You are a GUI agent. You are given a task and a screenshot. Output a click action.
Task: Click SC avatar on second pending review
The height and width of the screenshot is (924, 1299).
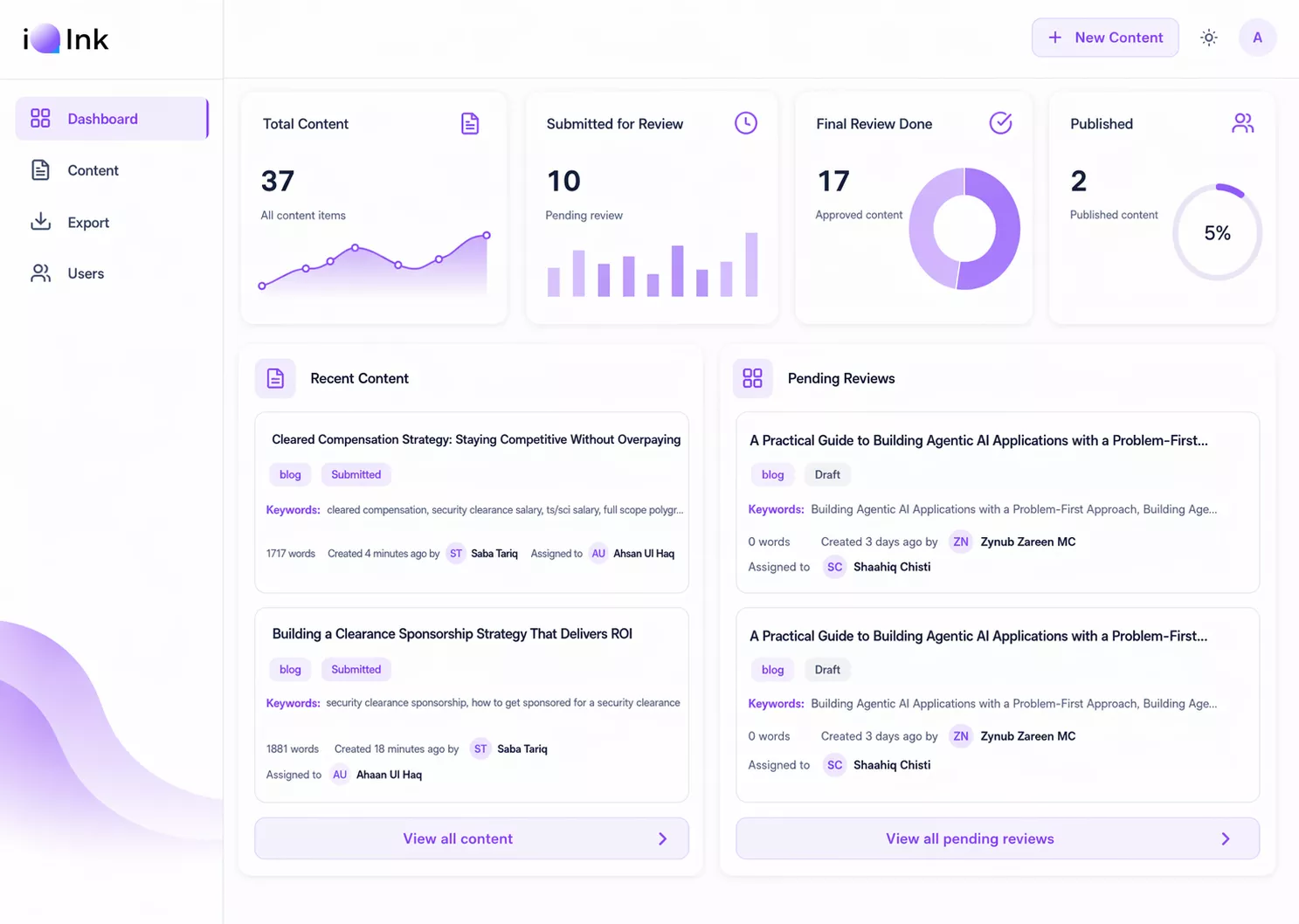835,765
